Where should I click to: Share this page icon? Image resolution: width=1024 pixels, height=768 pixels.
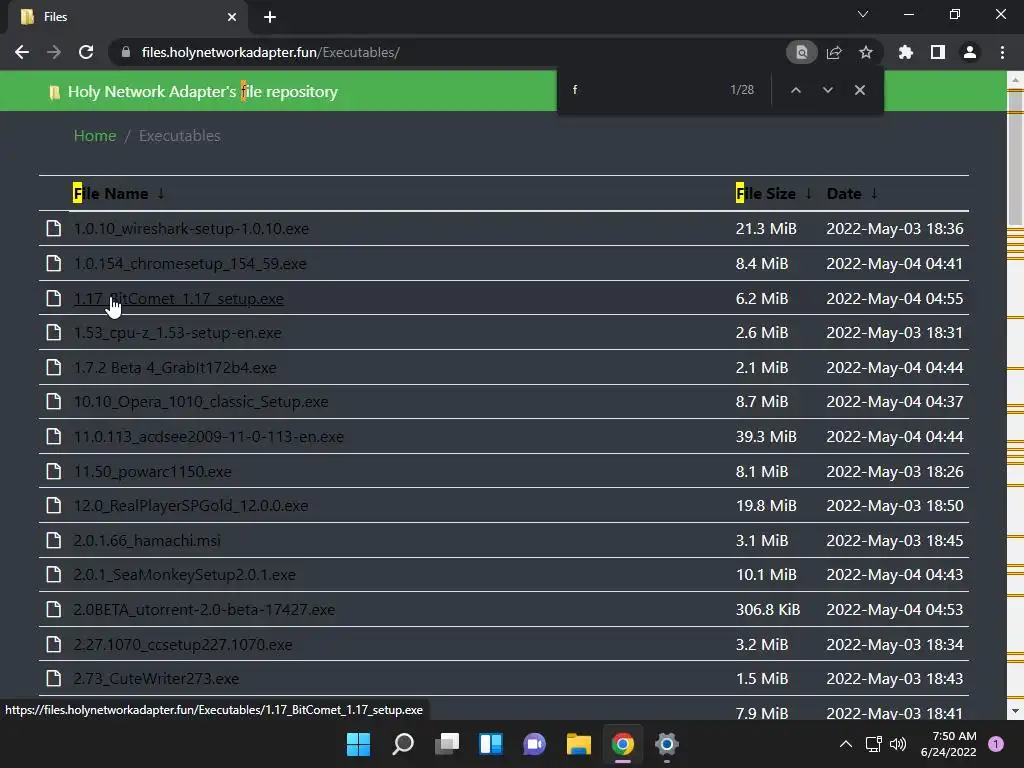834,52
